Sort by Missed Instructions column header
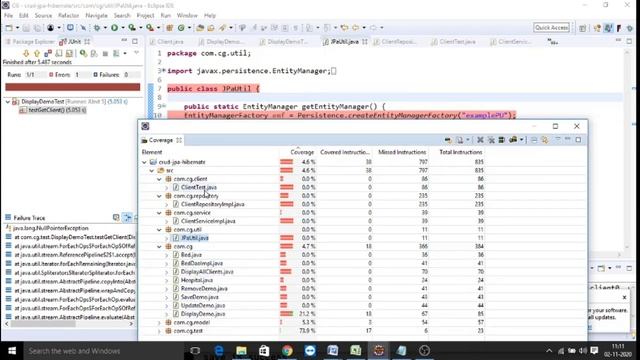This screenshot has height=360, width=640. (x=402, y=152)
